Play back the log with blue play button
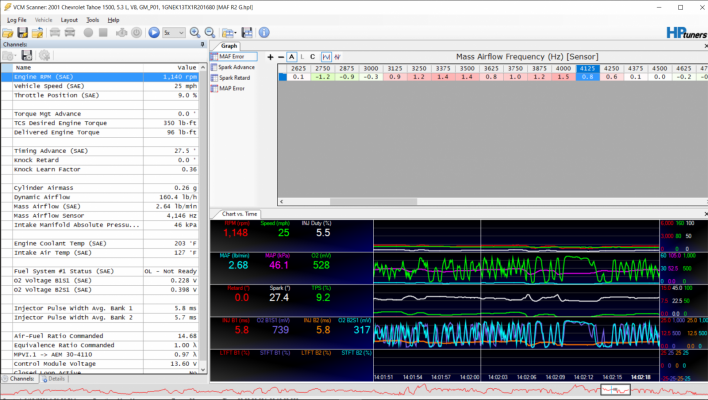Image resolution: width=708 pixels, height=400 pixels. click(x=154, y=33)
